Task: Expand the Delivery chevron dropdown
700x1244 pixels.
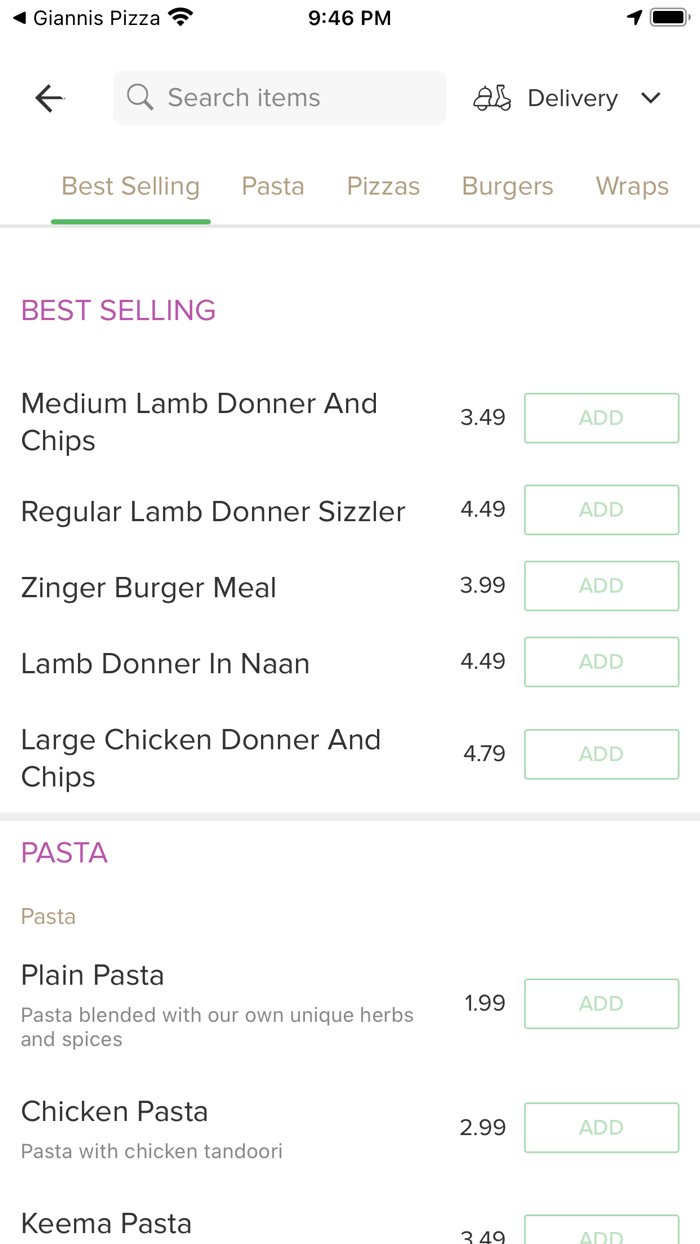Action: [651, 98]
